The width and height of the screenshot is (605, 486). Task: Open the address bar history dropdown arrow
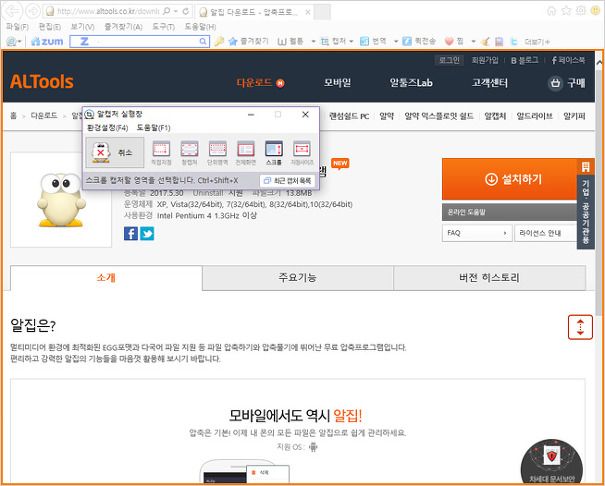coord(176,11)
